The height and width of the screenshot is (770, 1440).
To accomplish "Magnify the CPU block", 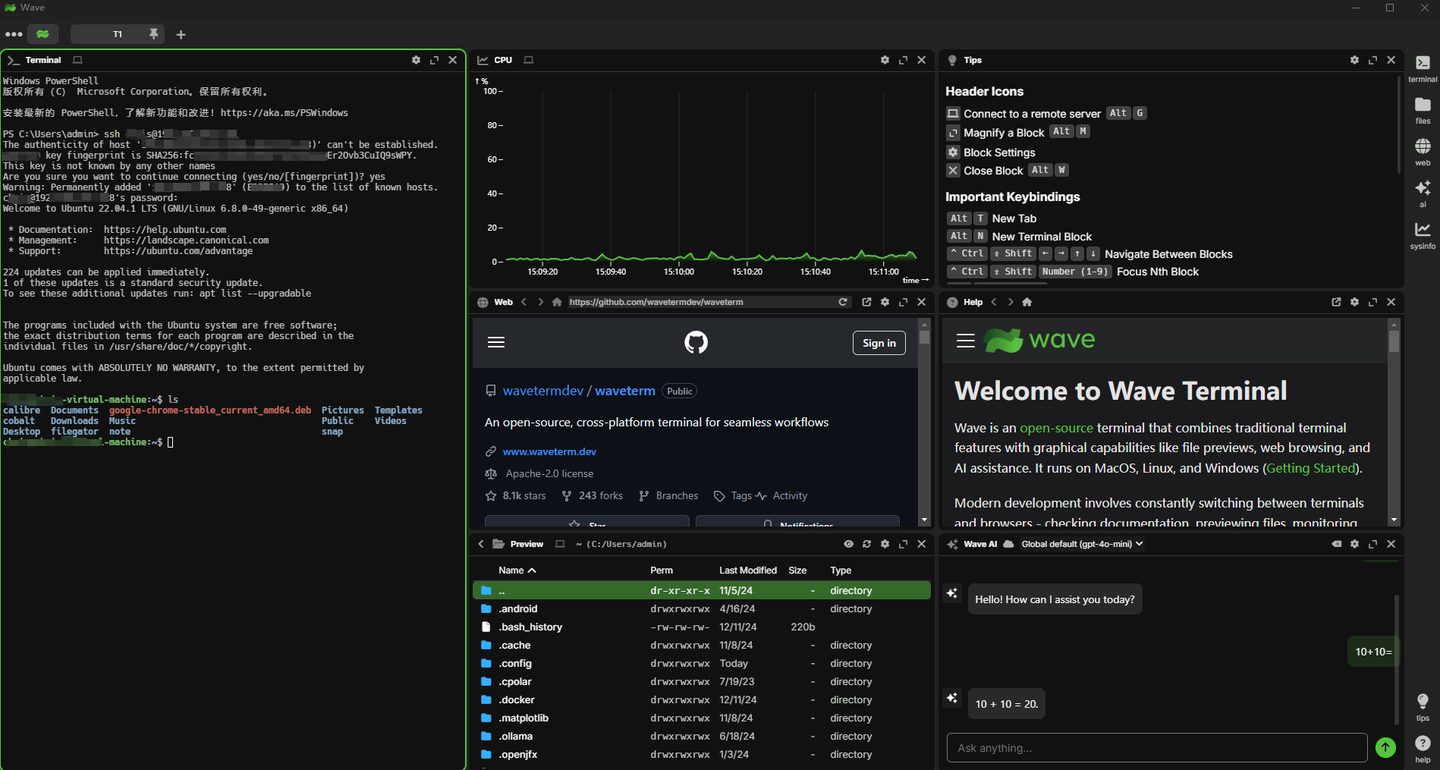I will [x=903, y=60].
